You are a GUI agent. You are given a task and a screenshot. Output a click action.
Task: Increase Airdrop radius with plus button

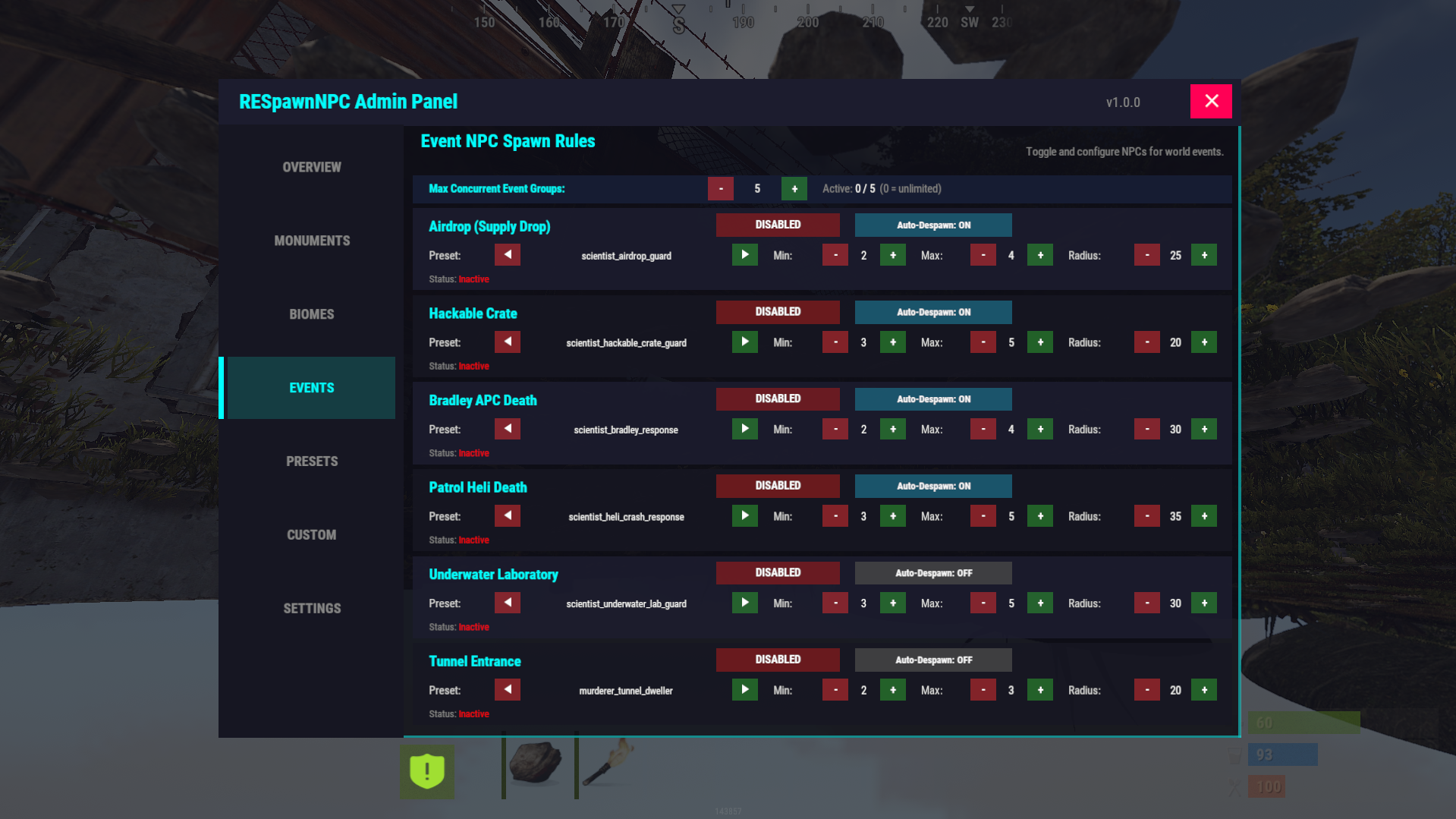pyautogui.click(x=1203, y=256)
